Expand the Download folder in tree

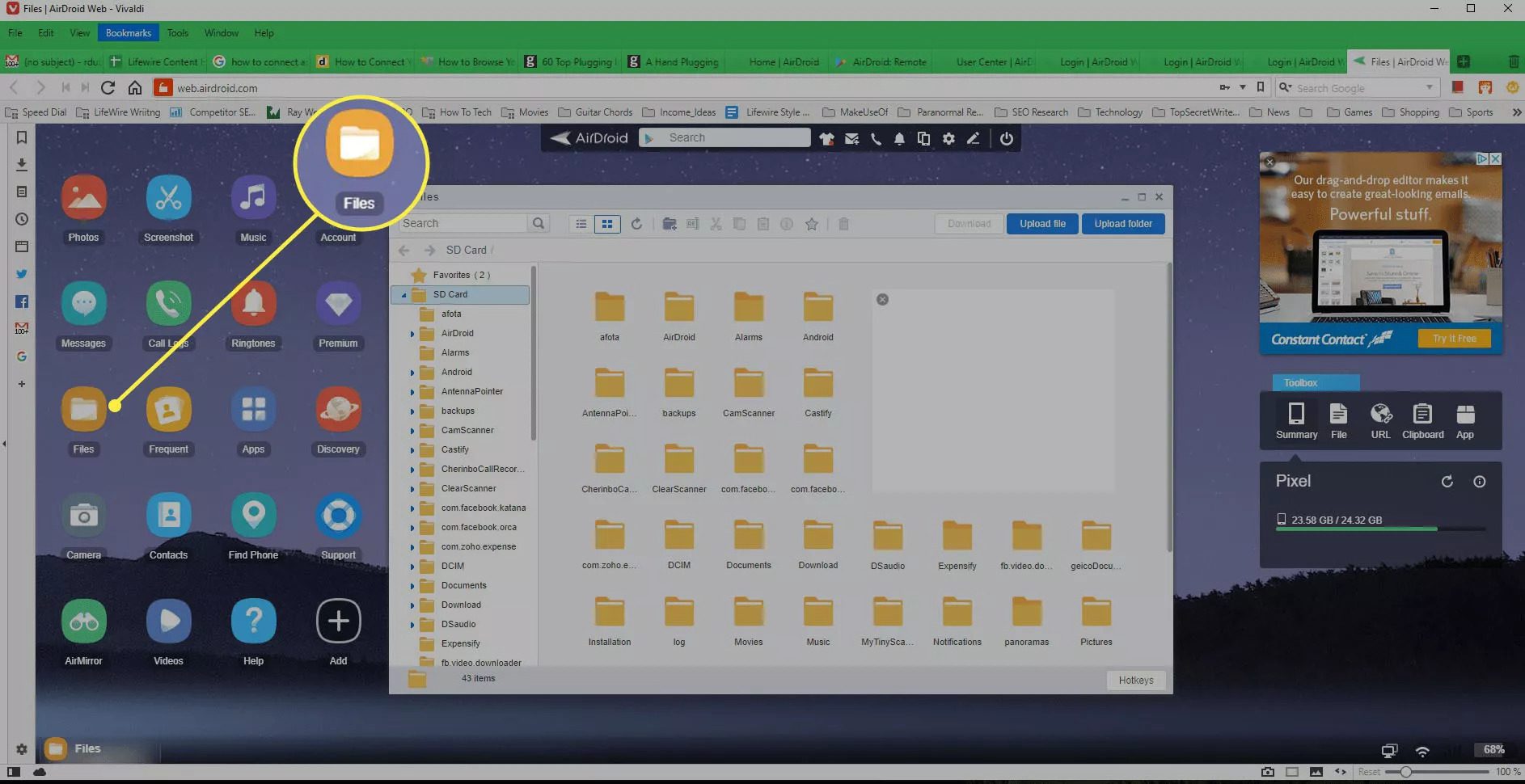click(x=412, y=605)
